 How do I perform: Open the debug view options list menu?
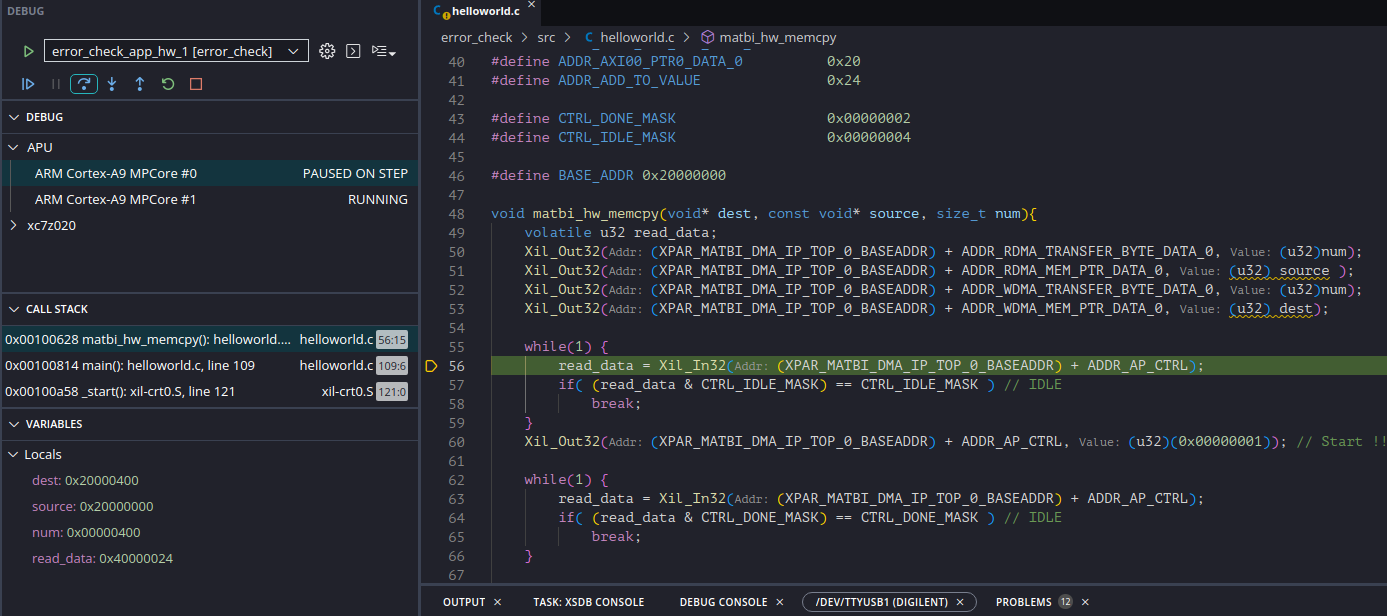point(383,51)
